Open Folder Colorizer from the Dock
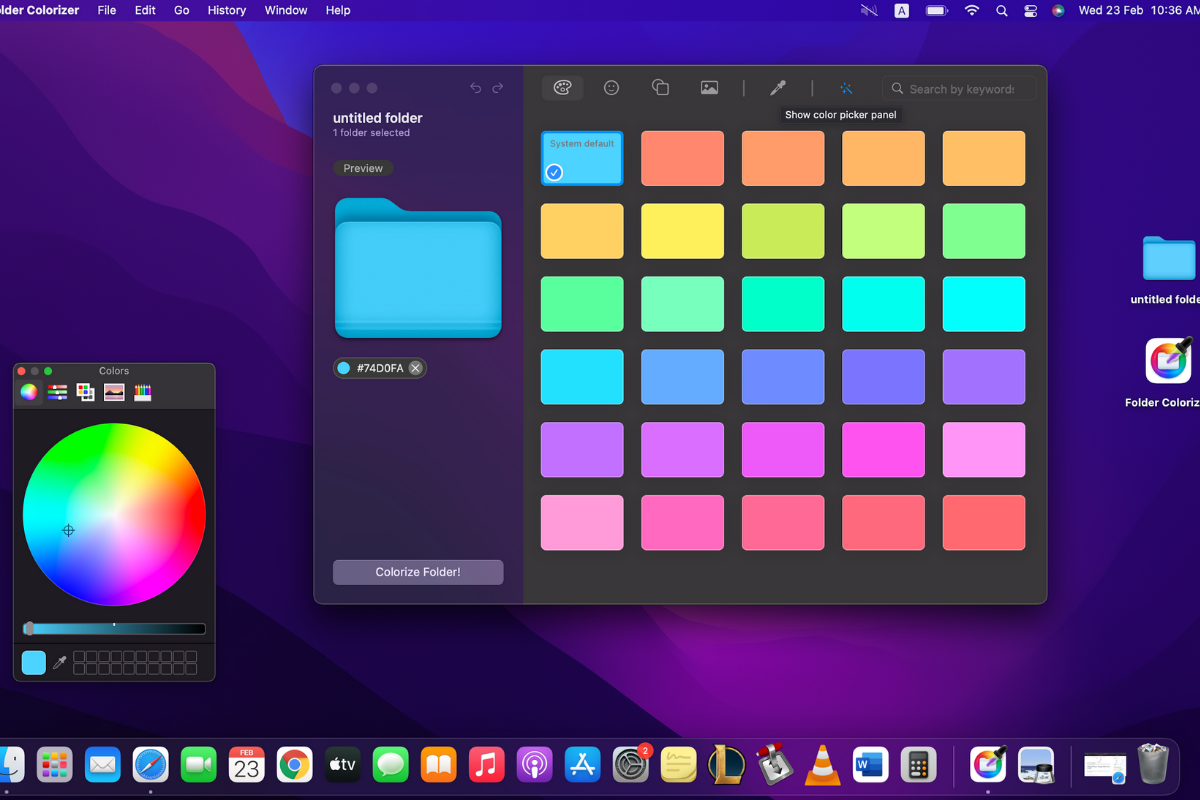 (x=989, y=765)
